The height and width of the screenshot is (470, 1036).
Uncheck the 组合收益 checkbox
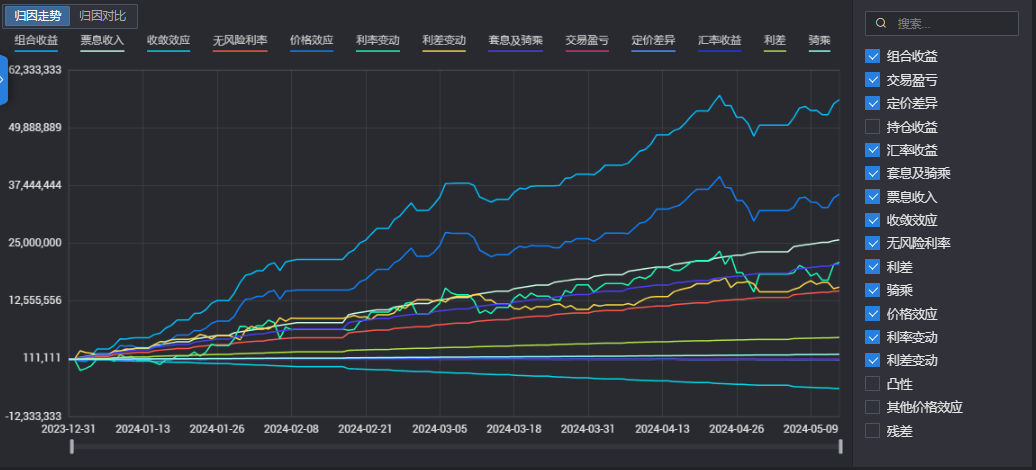pos(872,56)
